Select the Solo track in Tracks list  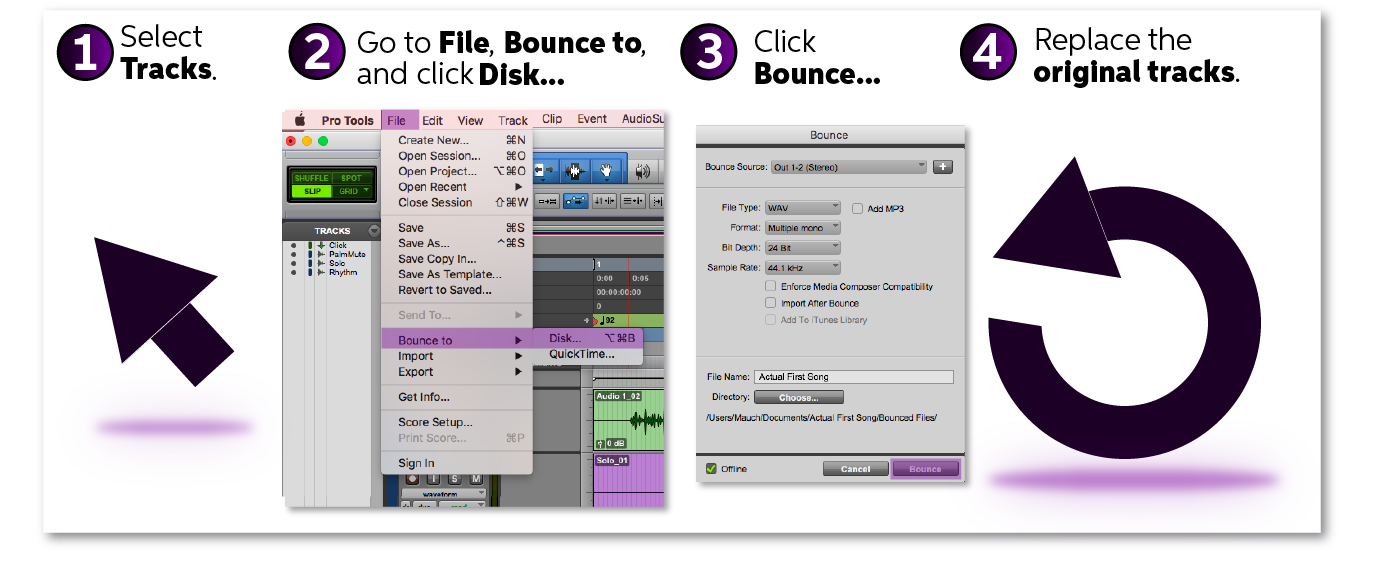click(338, 263)
